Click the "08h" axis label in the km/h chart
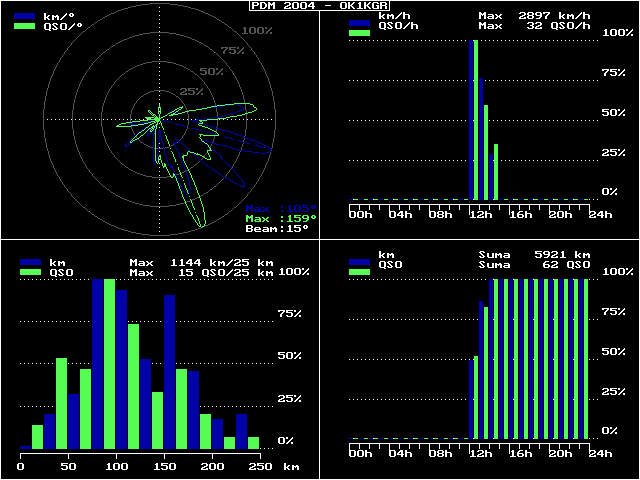 coord(440,215)
